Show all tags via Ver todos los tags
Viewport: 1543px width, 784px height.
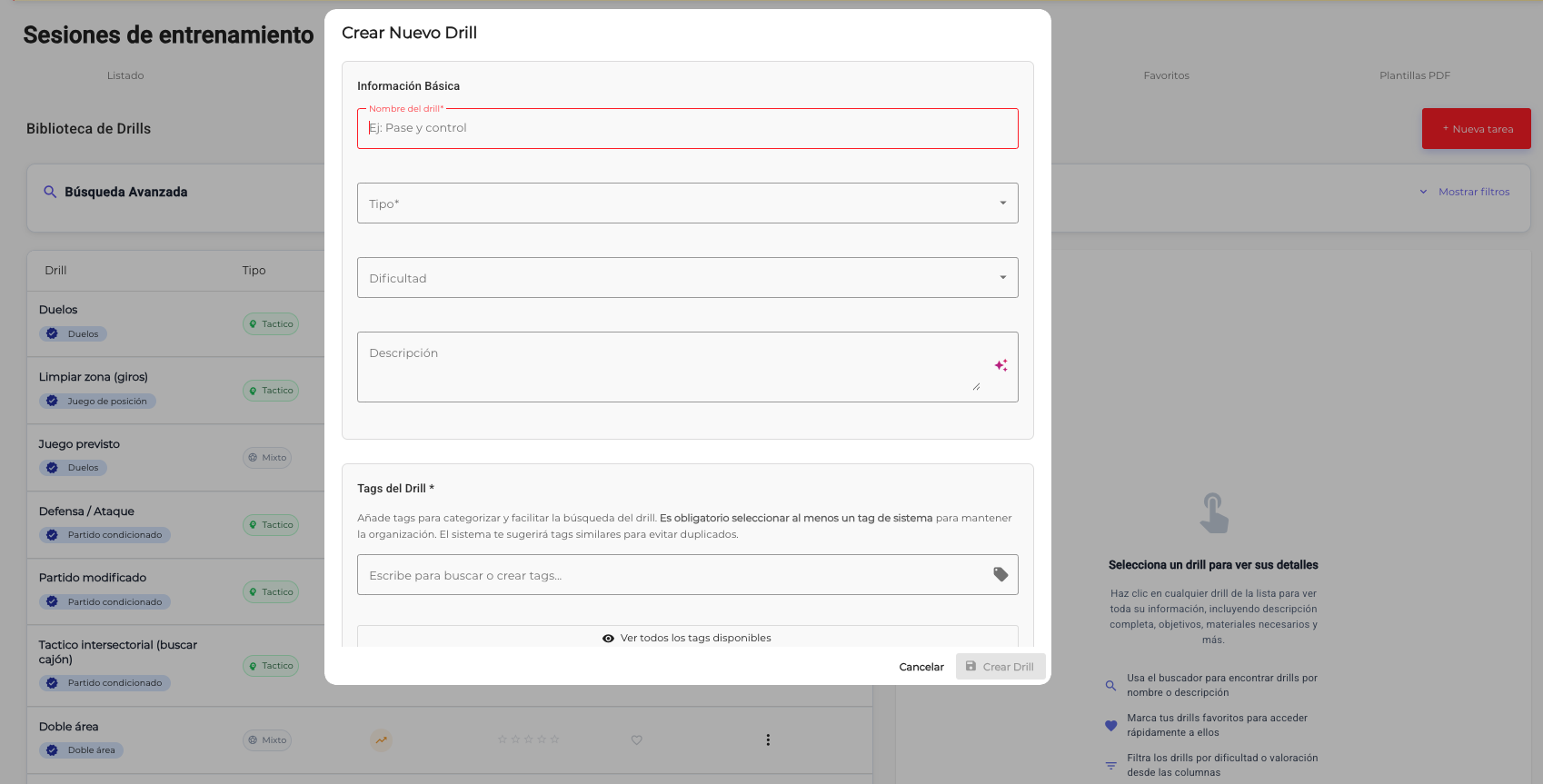687,638
